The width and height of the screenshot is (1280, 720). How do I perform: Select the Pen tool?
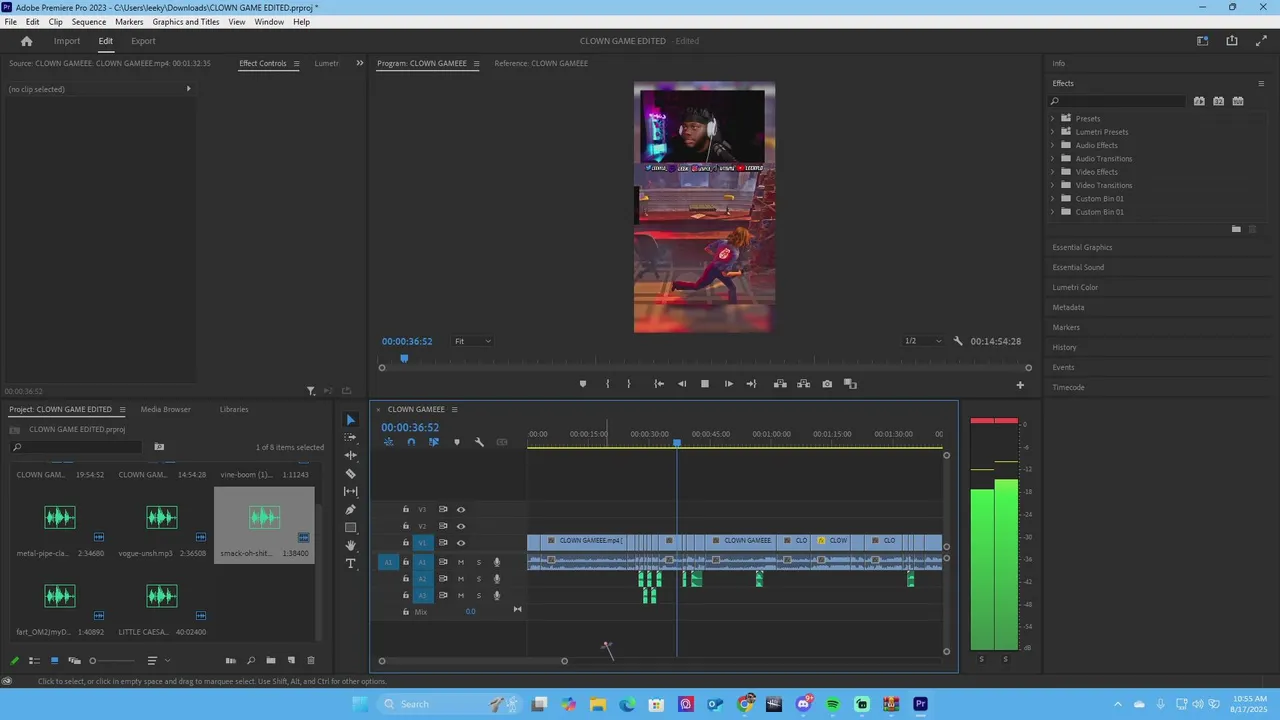(351, 509)
